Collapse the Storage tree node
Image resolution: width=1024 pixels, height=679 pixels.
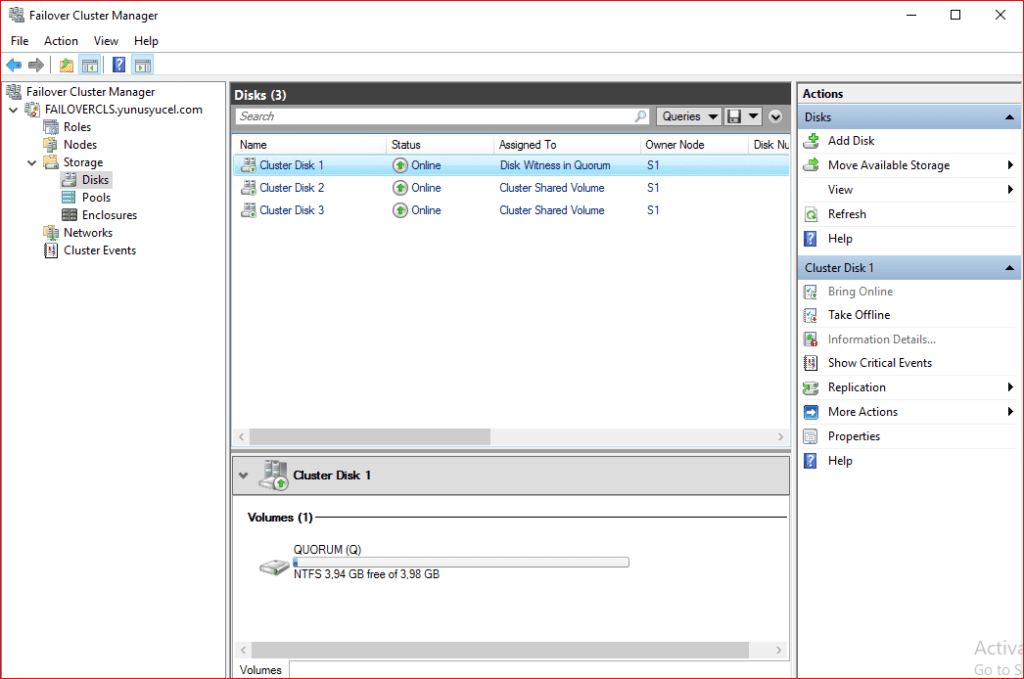pyautogui.click(x=31, y=163)
